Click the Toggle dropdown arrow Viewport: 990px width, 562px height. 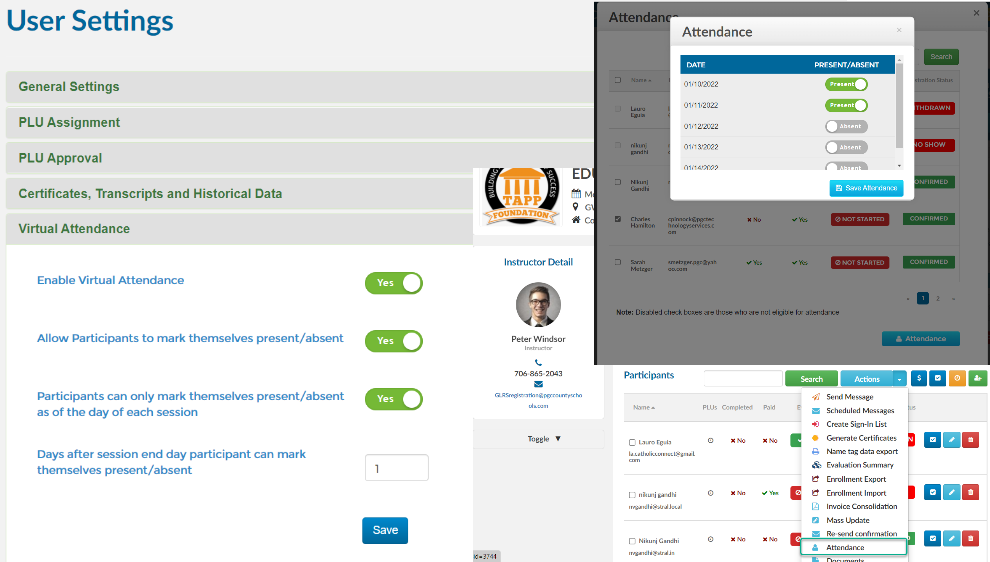click(x=557, y=439)
